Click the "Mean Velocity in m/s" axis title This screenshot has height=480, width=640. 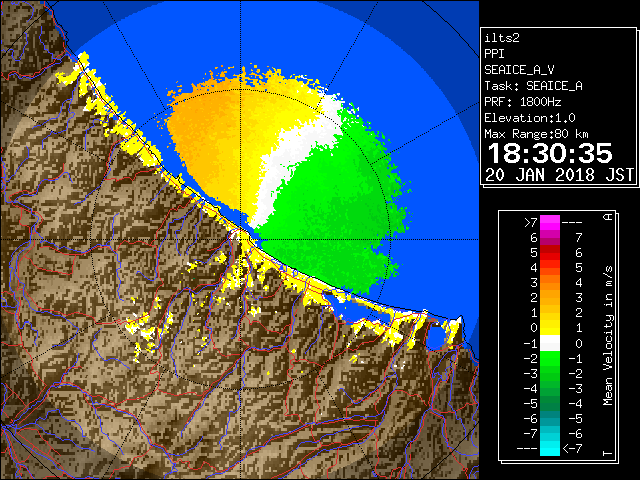pos(608,336)
